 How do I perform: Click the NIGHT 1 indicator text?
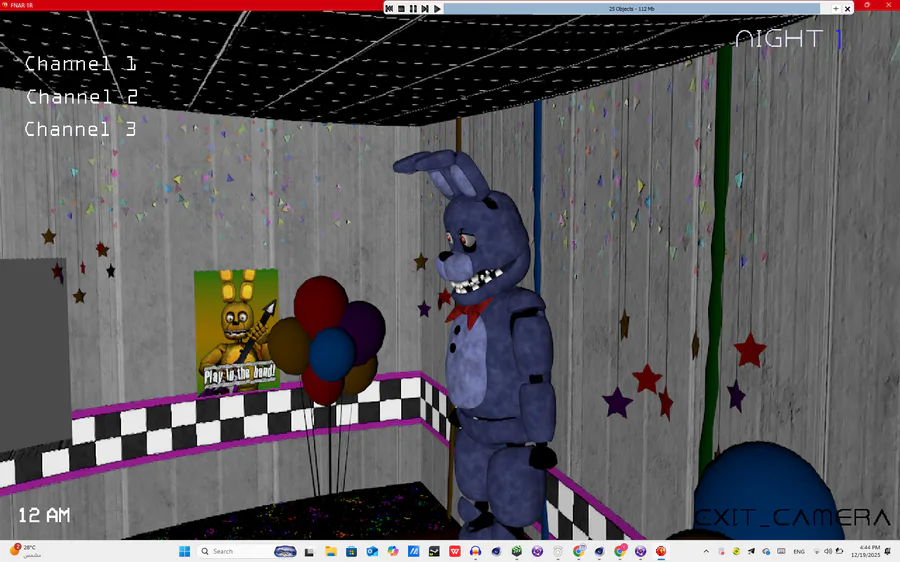(x=789, y=39)
